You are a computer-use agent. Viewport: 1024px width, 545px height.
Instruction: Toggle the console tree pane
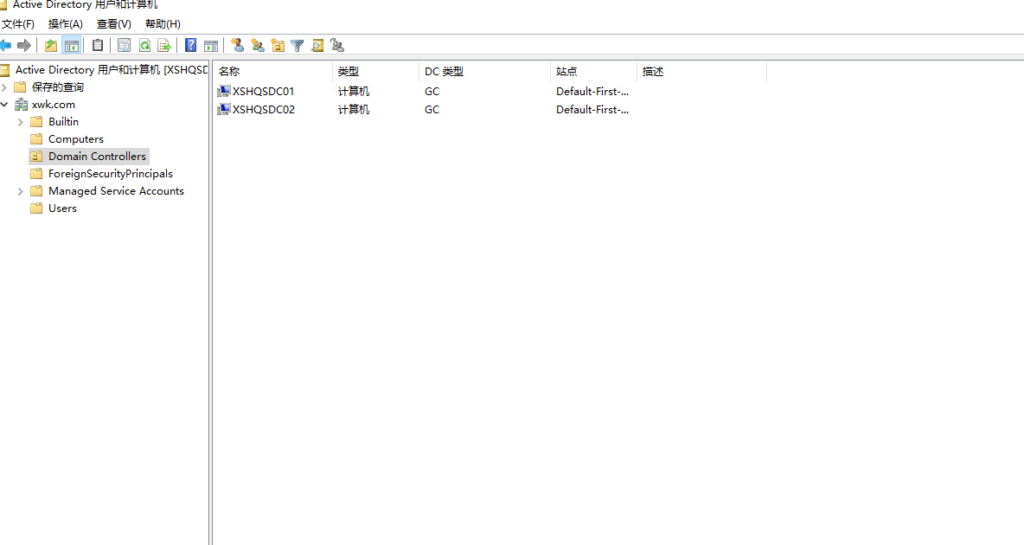pos(71,45)
